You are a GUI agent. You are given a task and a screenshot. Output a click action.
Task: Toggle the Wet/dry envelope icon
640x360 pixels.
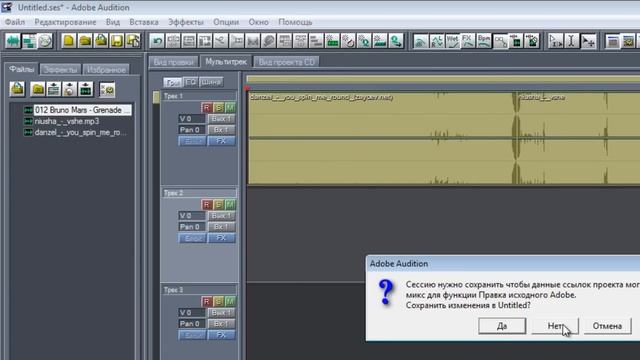pyautogui.click(x=452, y=41)
